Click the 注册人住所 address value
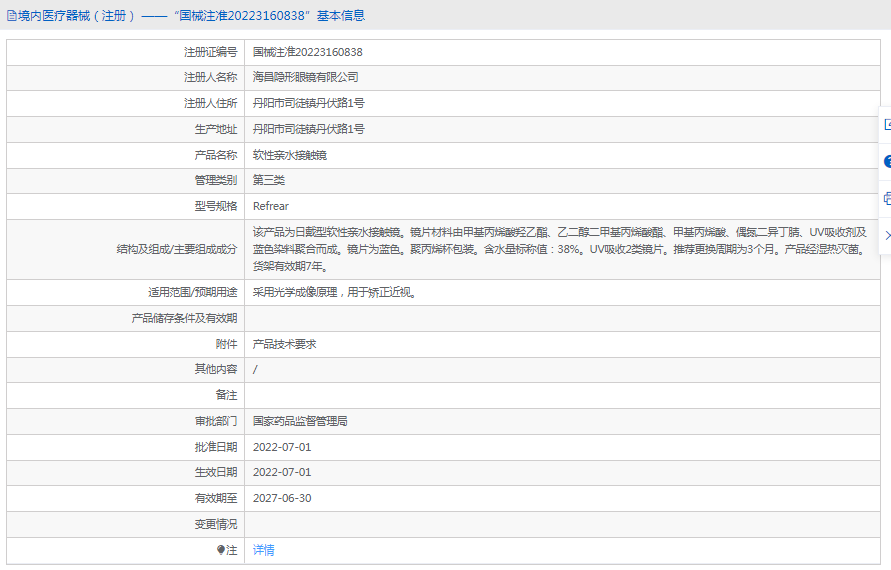 coord(308,103)
